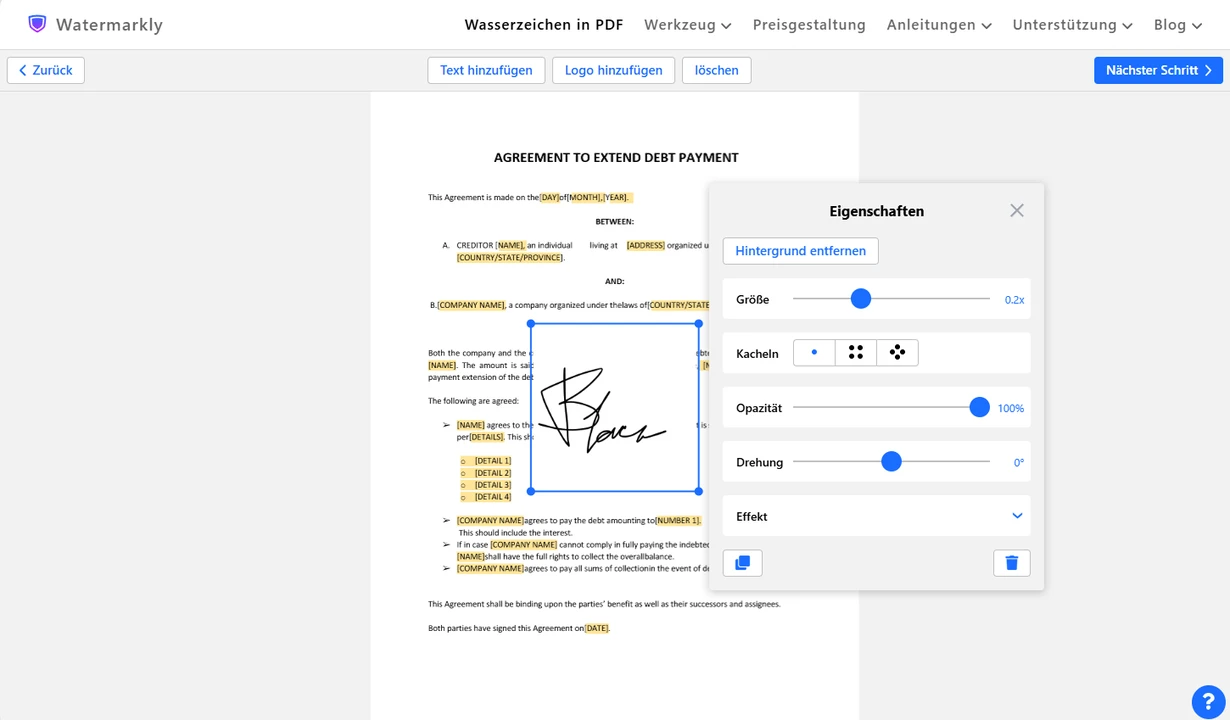Click the löschen button
This screenshot has height=720, width=1230.
(x=716, y=70)
